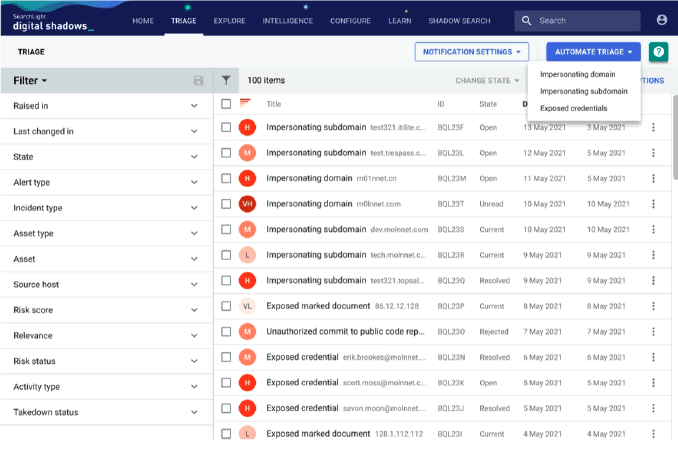Open the Home tab

pyautogui.click(x=143, y=21)
